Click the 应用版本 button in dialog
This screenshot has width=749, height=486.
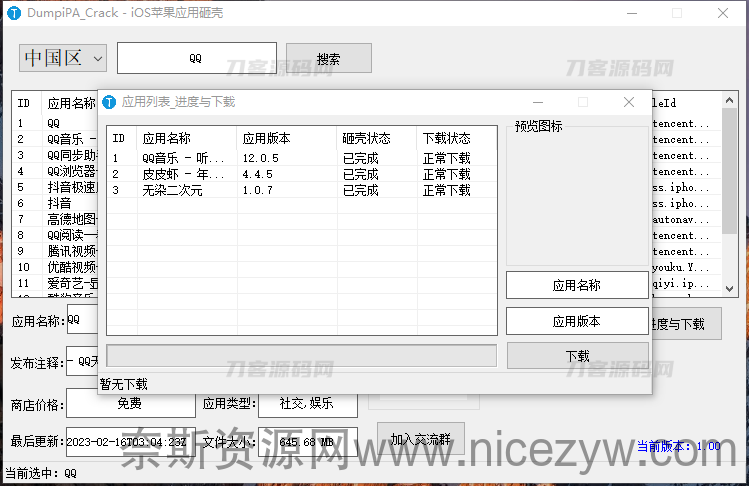coord(577,321)
